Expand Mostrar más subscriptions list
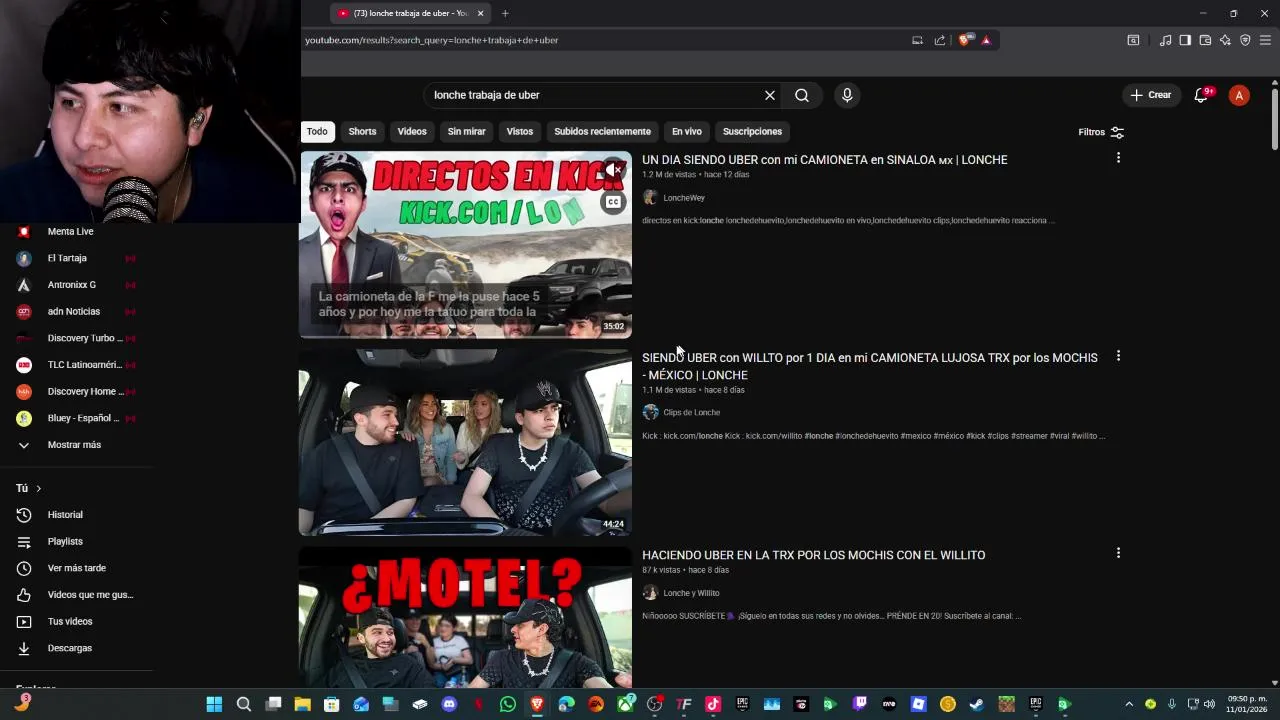This screenshot has width=1280, height=720. pos(76,445)
